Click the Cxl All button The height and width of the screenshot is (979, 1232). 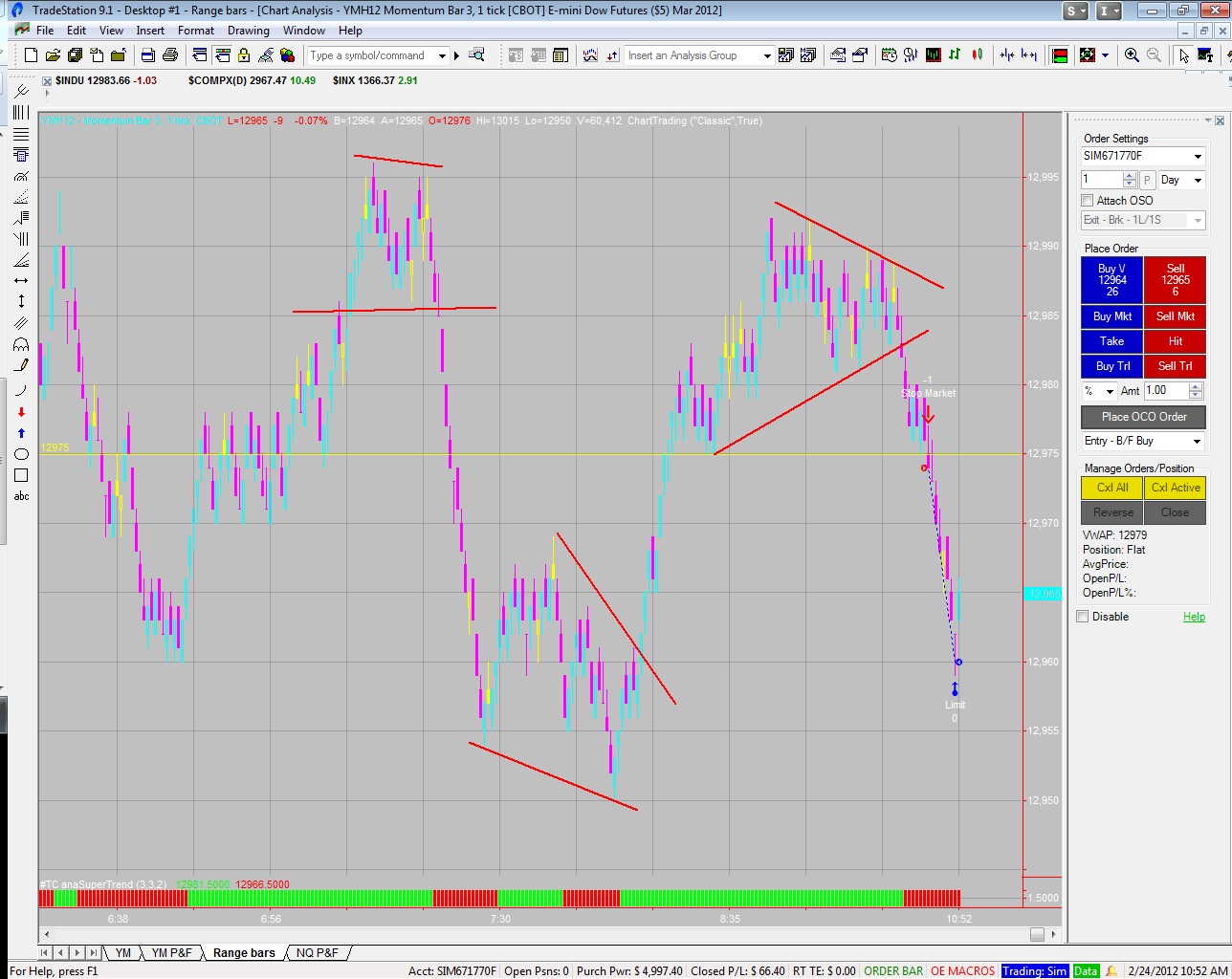[x=1112, y=488]
